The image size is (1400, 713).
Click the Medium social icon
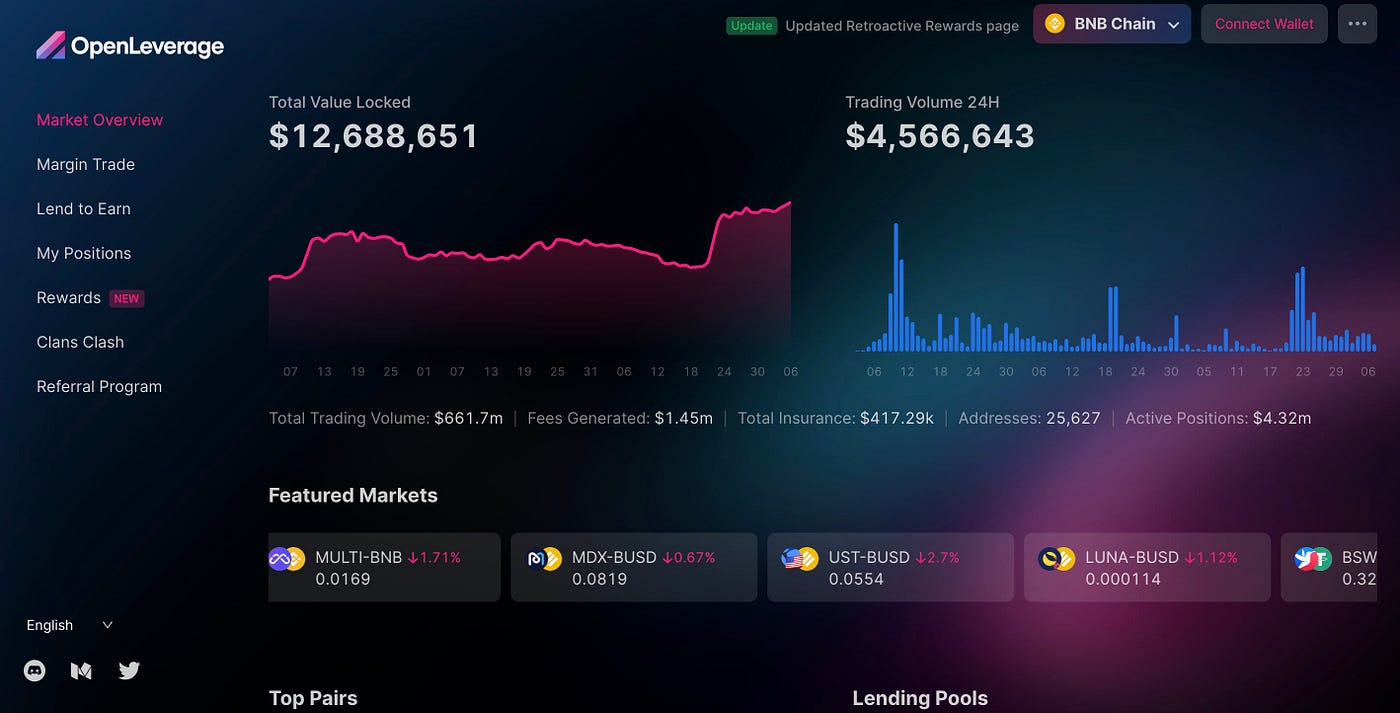click(x=81, y=670)
